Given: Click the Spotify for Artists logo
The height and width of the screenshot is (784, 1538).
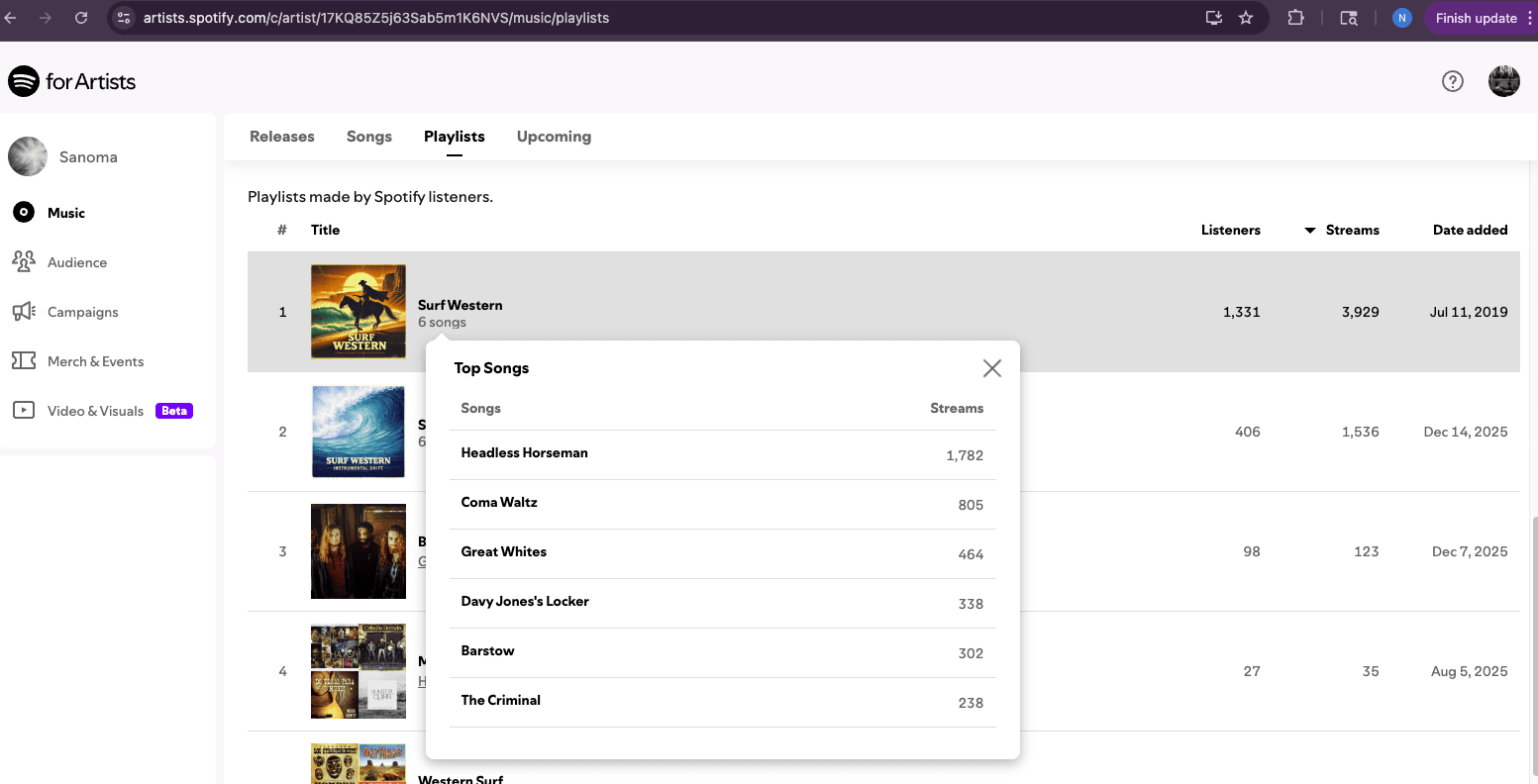Looking at the screenshot, I should click(x=72, y=81).
